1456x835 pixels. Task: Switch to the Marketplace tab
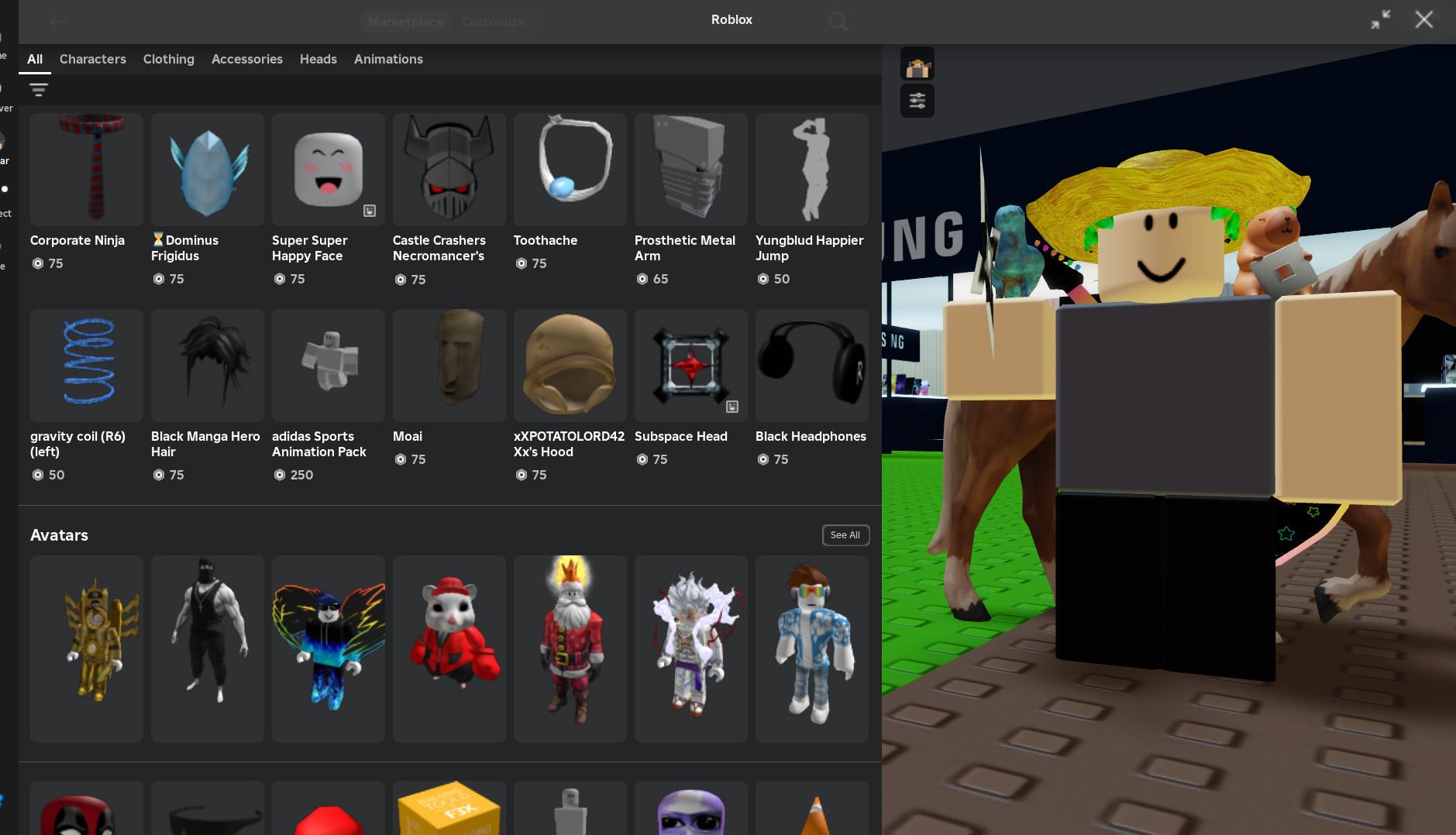coord(405,22)
